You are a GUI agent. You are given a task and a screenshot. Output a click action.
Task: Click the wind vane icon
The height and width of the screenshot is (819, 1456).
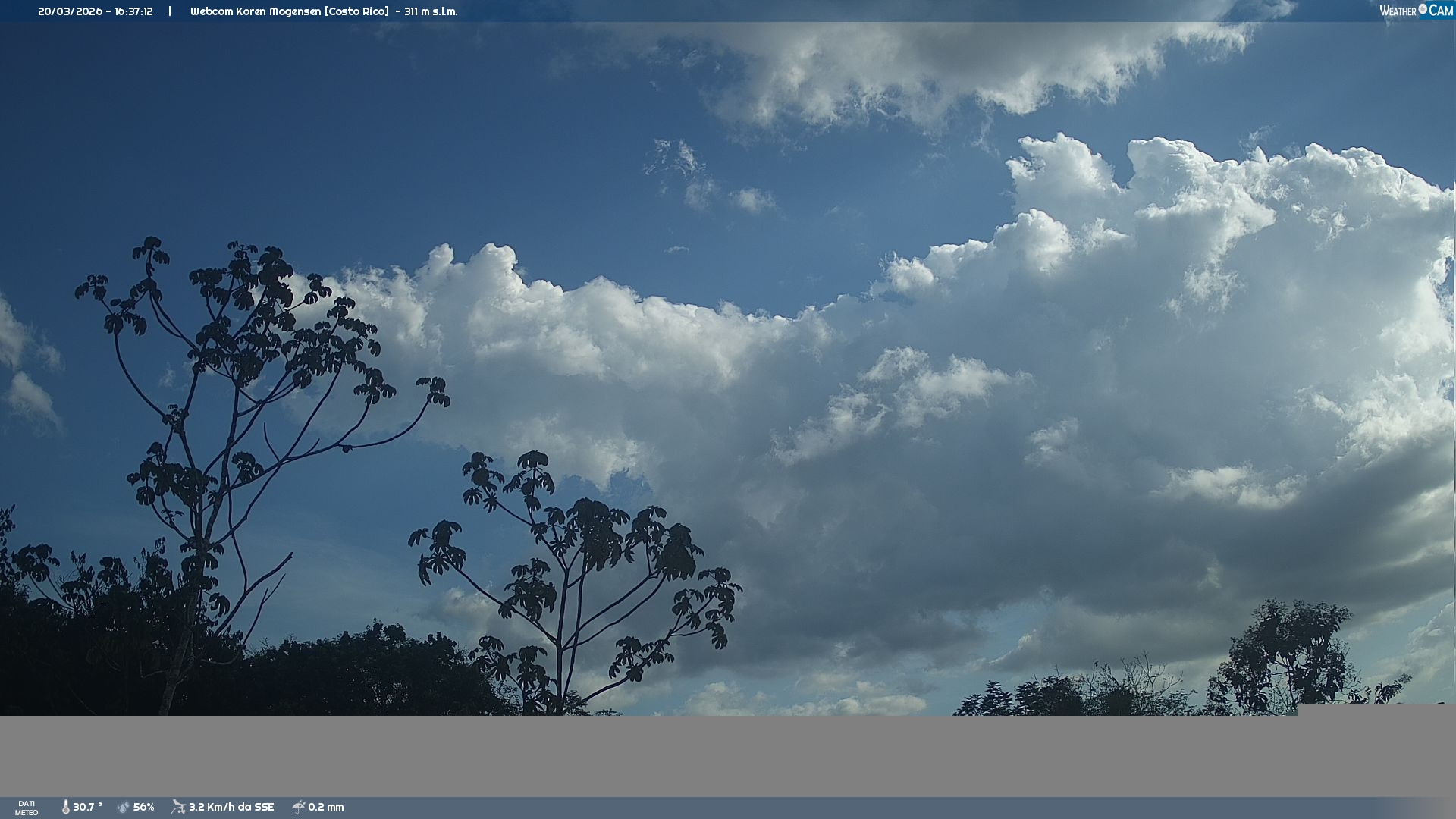(178, 807)
